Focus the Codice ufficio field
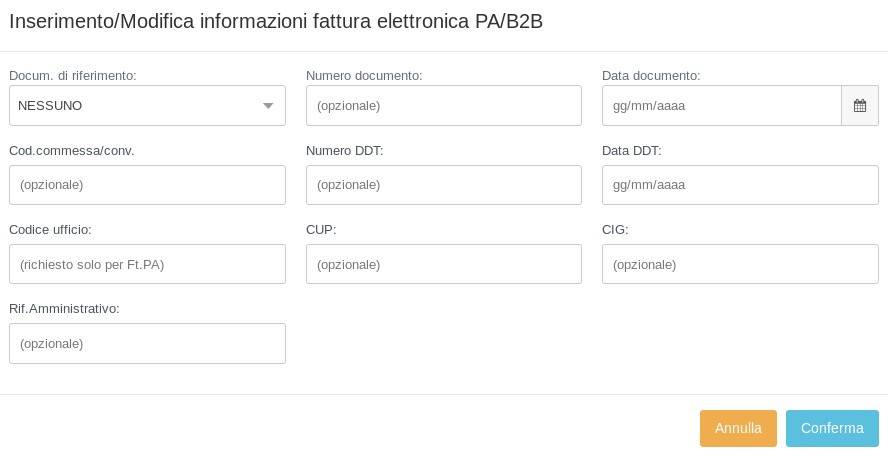This screenshot has height=457, width=888. pos(147,264)
